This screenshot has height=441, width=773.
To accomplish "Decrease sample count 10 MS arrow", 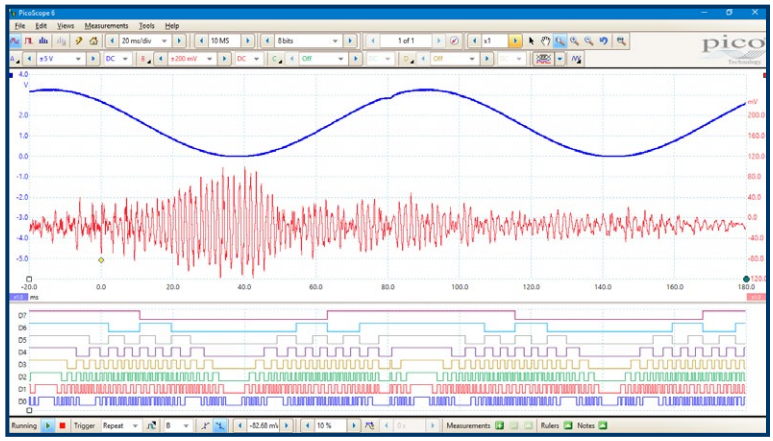I will 201,41.
